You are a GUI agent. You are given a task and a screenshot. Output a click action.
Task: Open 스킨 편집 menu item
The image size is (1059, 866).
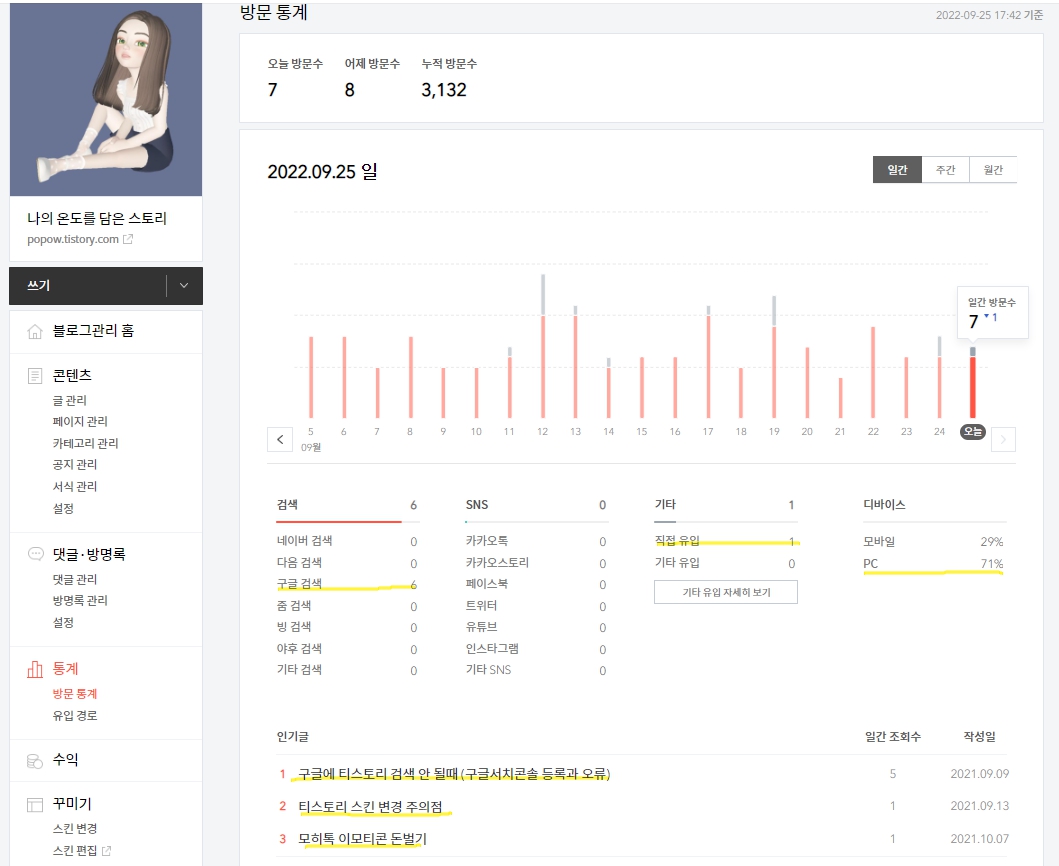[74, 850]
